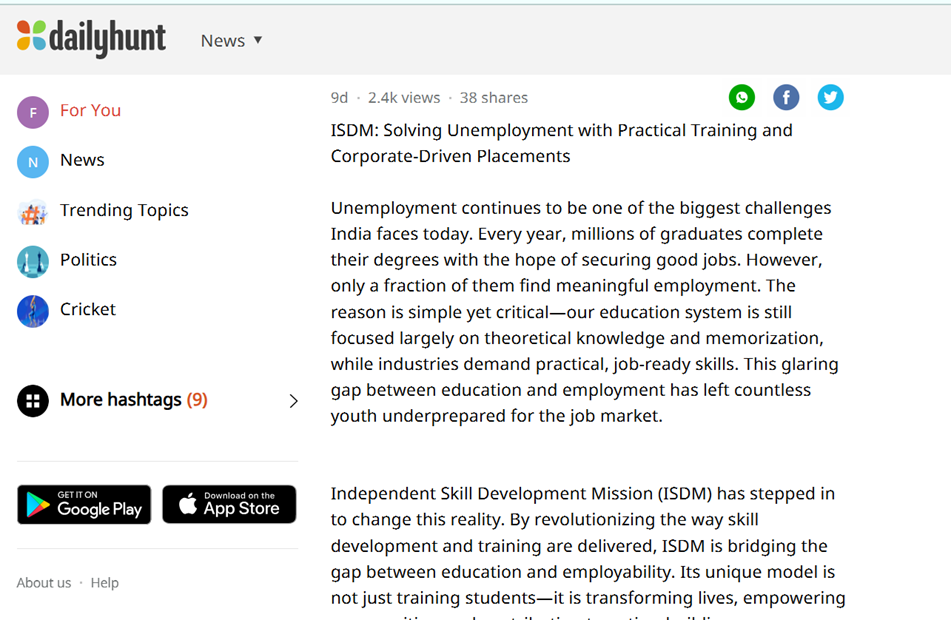
Task: Open the News dropdown in header
Action: click(231, 40)
